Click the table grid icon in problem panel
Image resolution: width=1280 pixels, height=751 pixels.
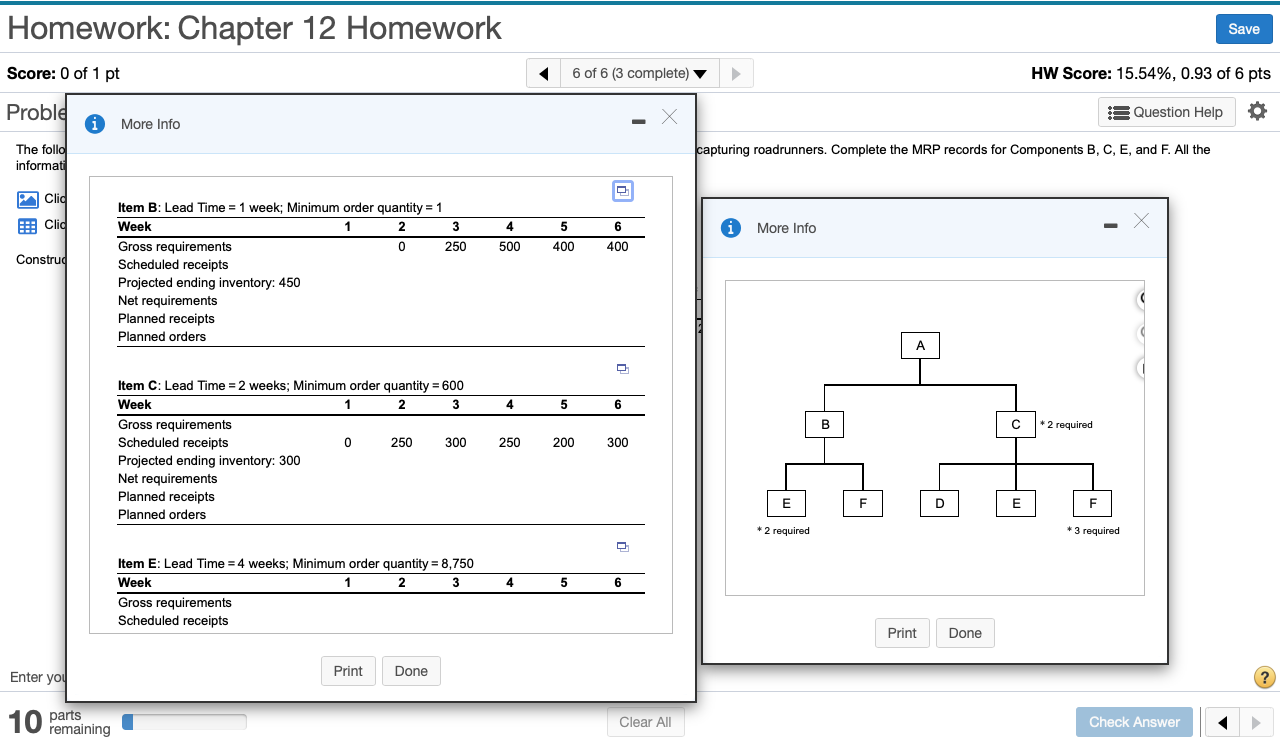click(x=28, y=225)
